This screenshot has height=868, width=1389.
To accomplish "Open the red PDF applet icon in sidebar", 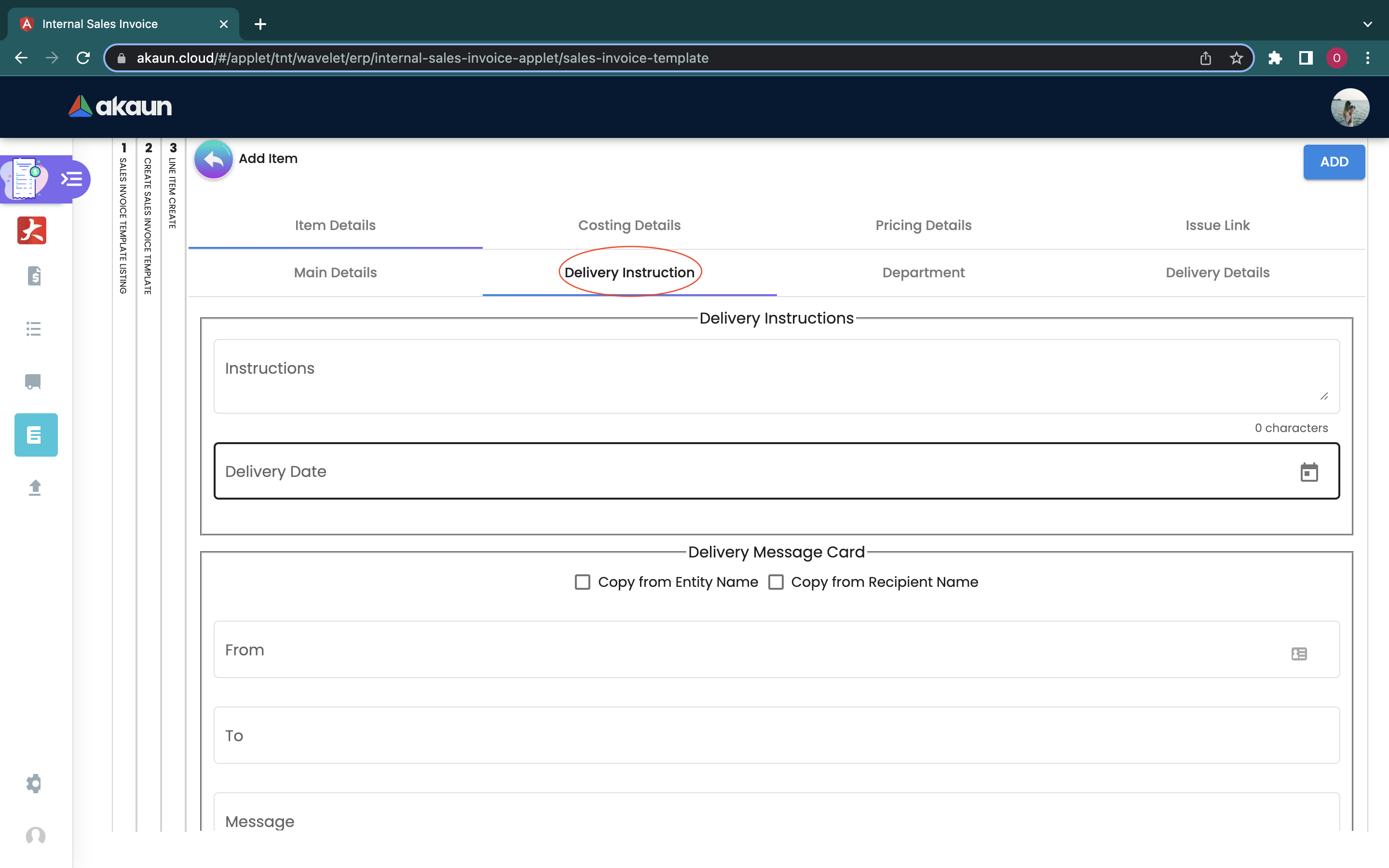I will tap(32, 231).
